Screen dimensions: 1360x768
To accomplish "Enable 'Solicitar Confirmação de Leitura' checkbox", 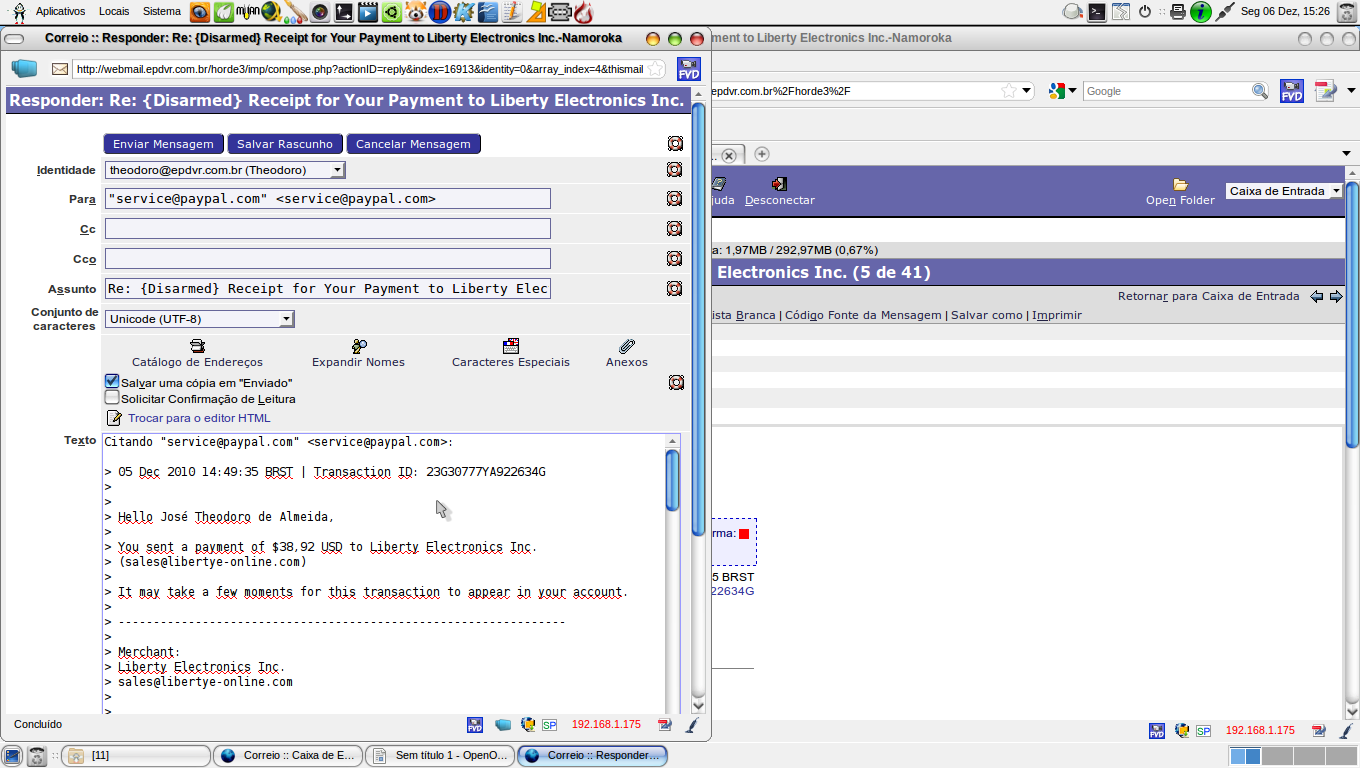I will coord(112,397).
